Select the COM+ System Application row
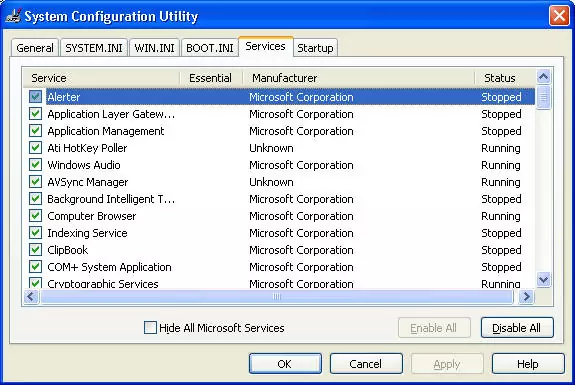This screenshot has width=575, height=385. [x=279, y=267]
